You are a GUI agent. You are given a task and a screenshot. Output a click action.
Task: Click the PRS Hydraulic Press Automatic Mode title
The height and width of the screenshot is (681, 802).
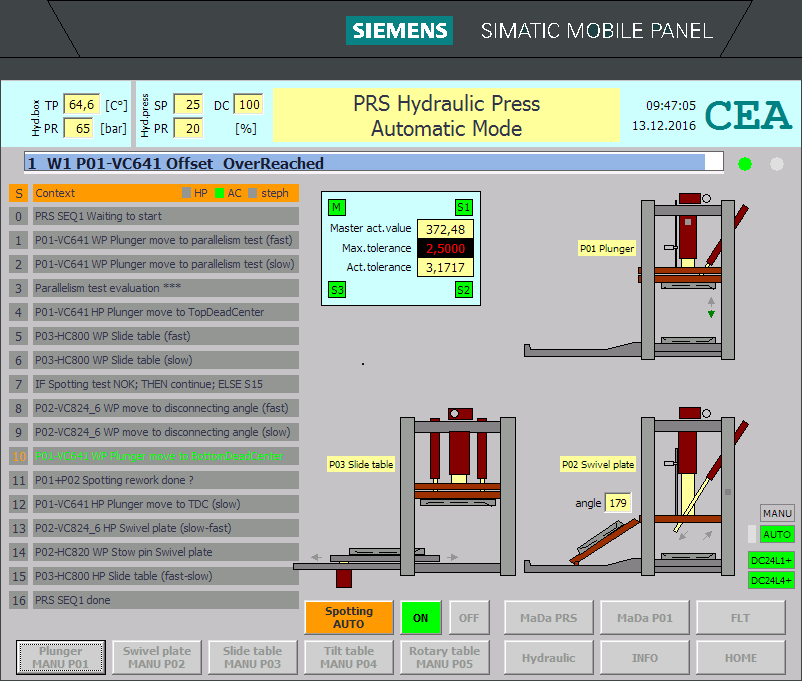pos(447,116)
